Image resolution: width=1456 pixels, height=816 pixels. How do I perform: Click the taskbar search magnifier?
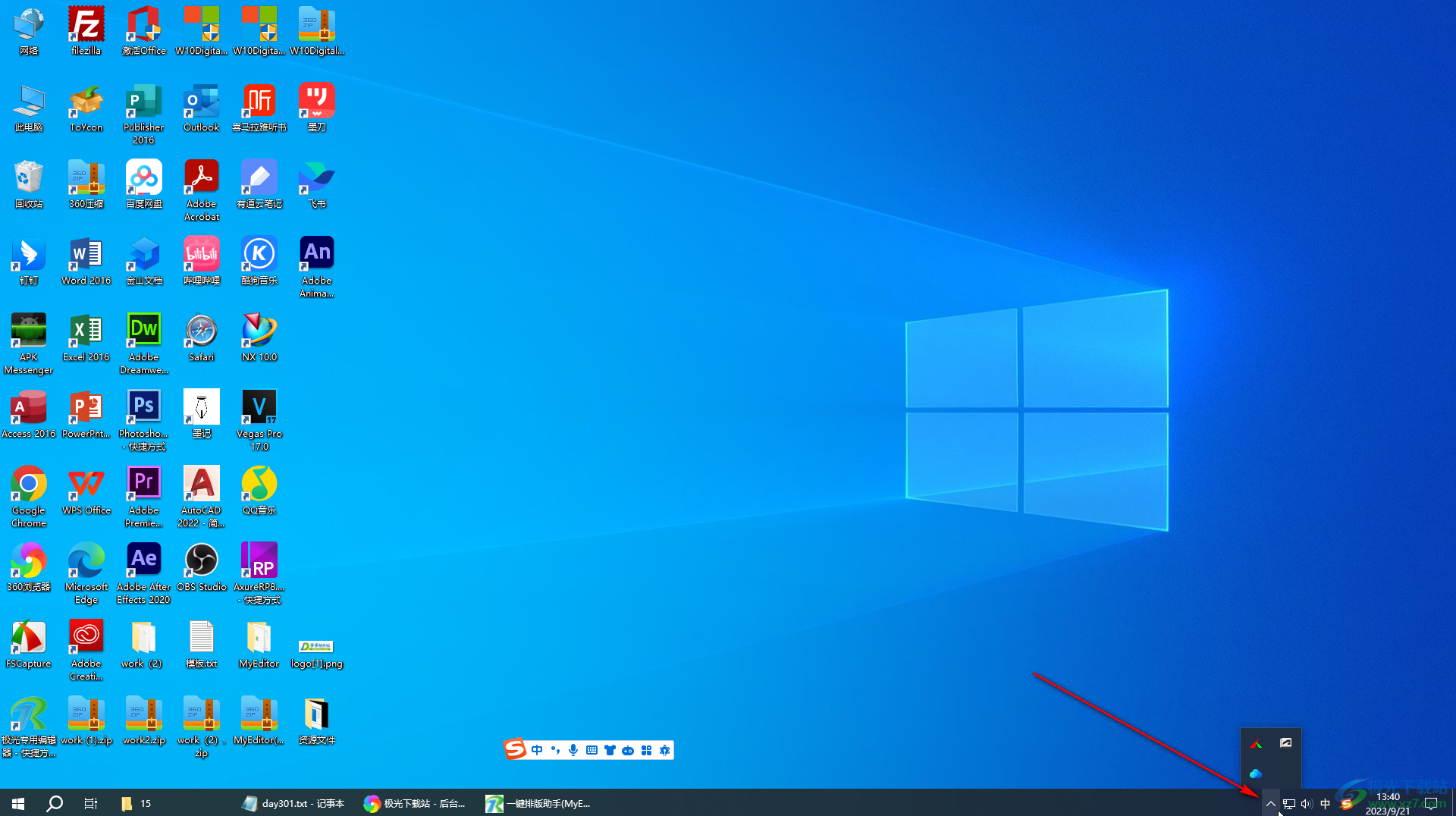click(x=55, y=803)
